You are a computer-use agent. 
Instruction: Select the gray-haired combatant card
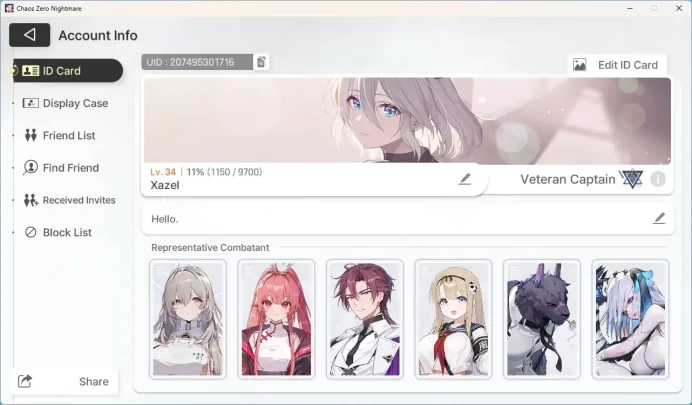[188, 319]
